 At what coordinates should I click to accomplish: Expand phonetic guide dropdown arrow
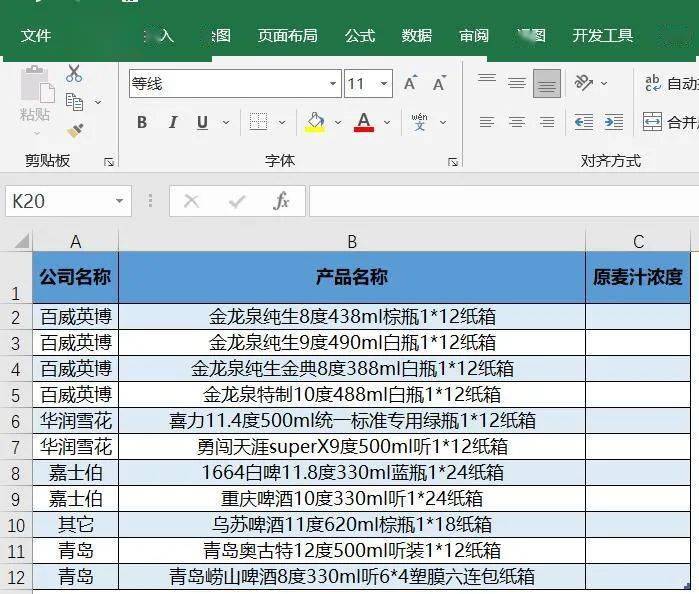(443, 122)
